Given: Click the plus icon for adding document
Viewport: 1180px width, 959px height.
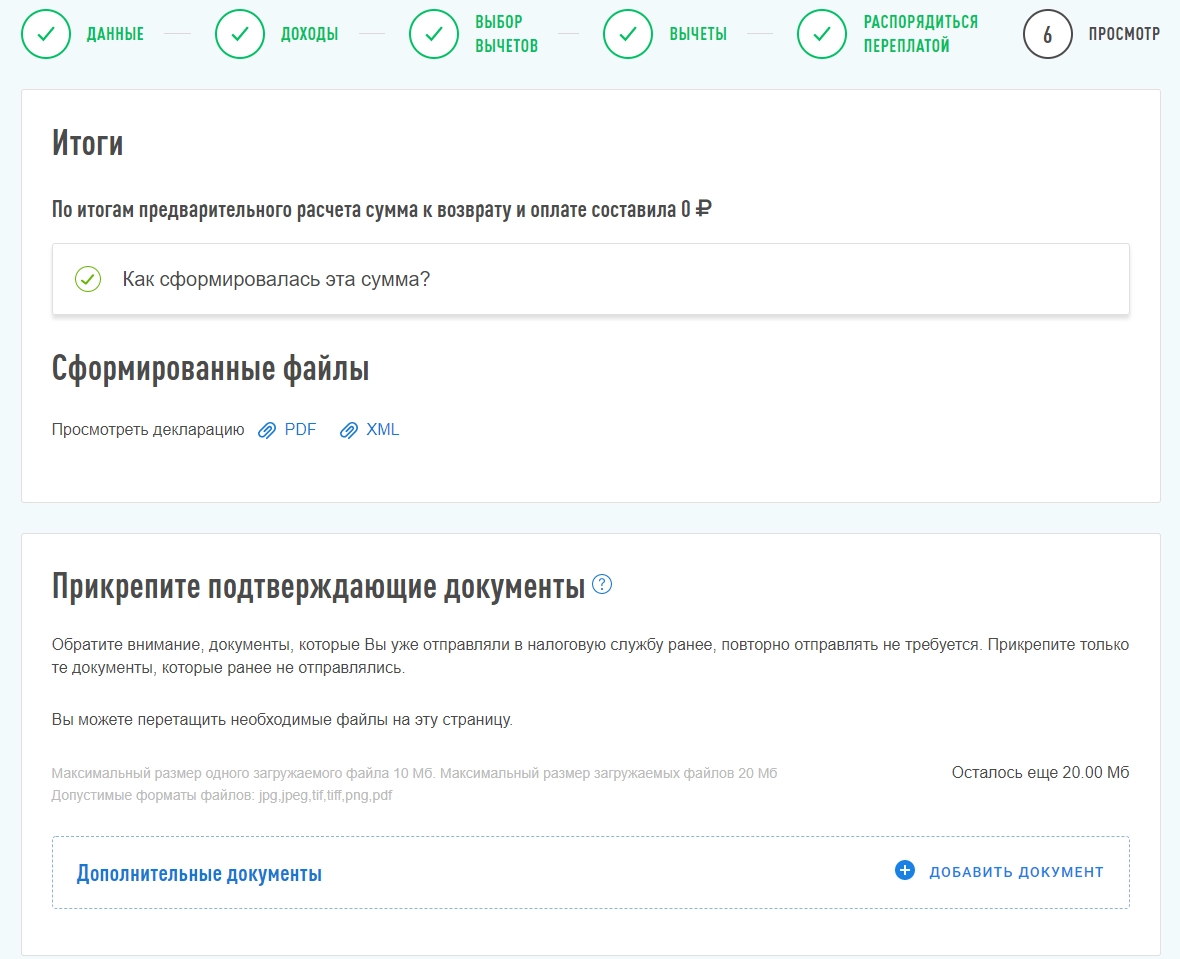Looking at the screenshot, I should click(905, 870).
